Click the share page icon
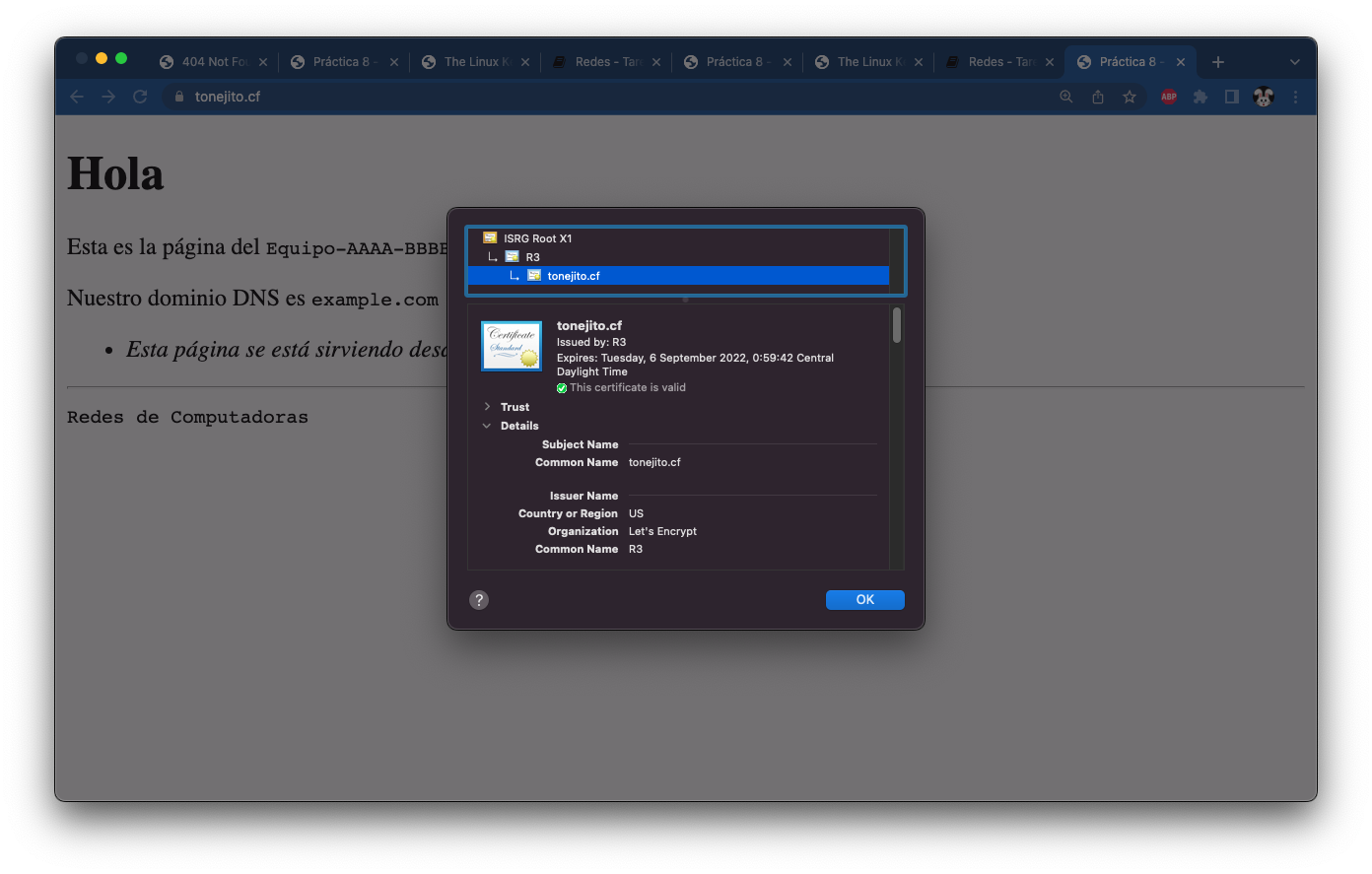 coord(1098,97)
